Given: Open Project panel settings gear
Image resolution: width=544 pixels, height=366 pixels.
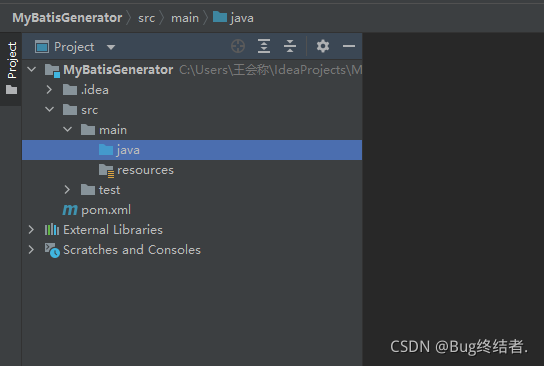Looking at the screenshot, I should [323, 46].
